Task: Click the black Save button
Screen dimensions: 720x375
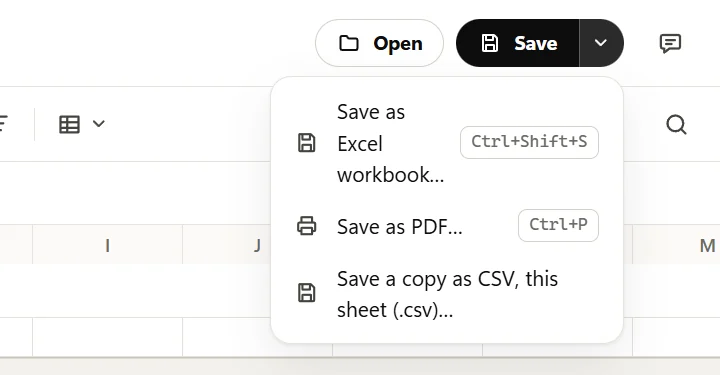Action: click(518, 43)
